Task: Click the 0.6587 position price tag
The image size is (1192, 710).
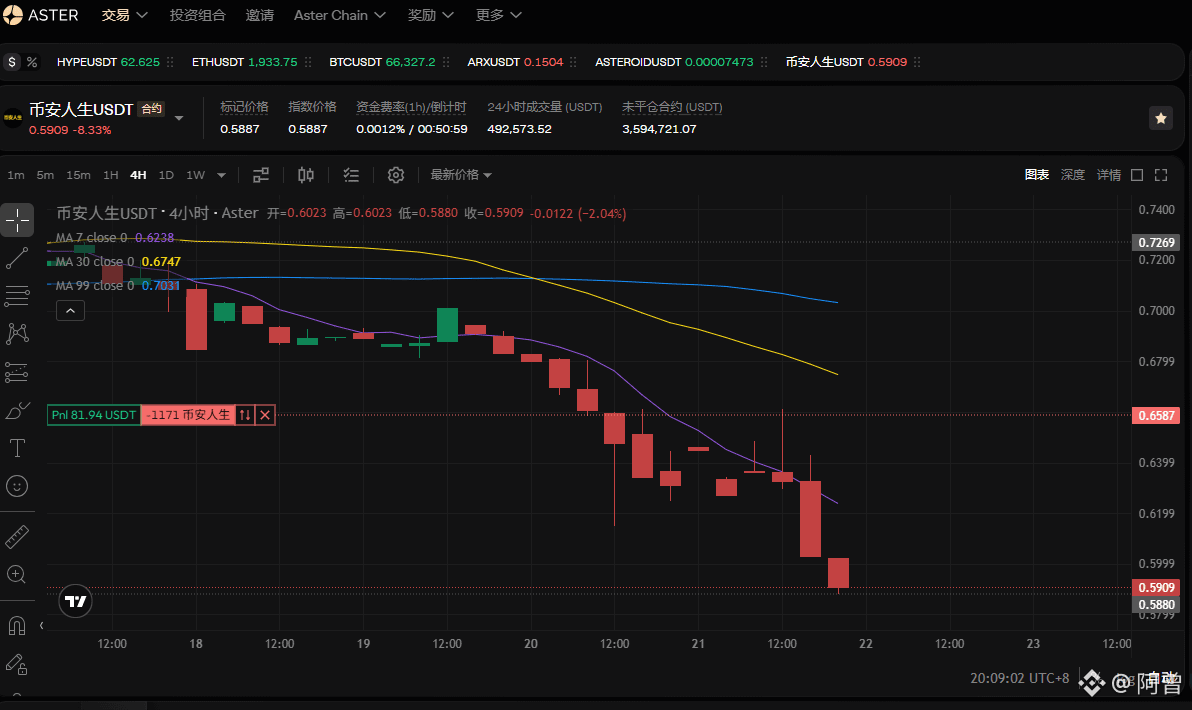Action: point(1156,416)
